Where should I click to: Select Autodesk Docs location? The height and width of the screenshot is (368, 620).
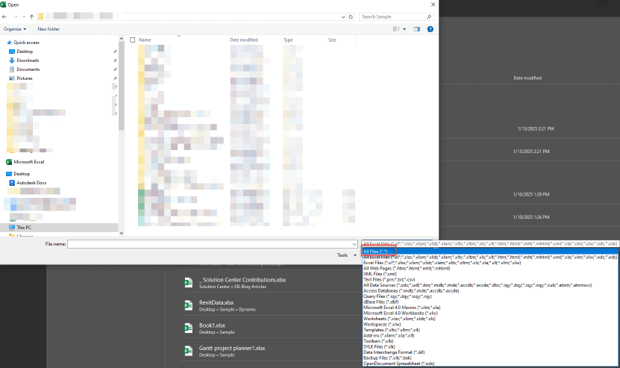click(31, 183)
